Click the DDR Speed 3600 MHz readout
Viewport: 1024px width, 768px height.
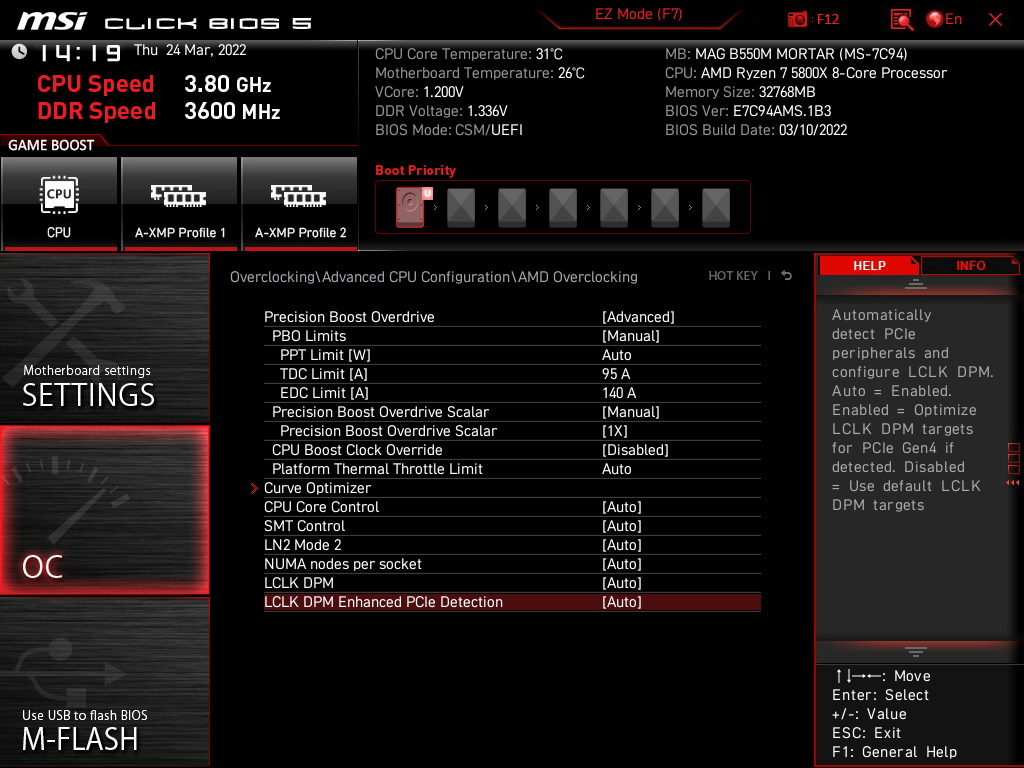159,111
